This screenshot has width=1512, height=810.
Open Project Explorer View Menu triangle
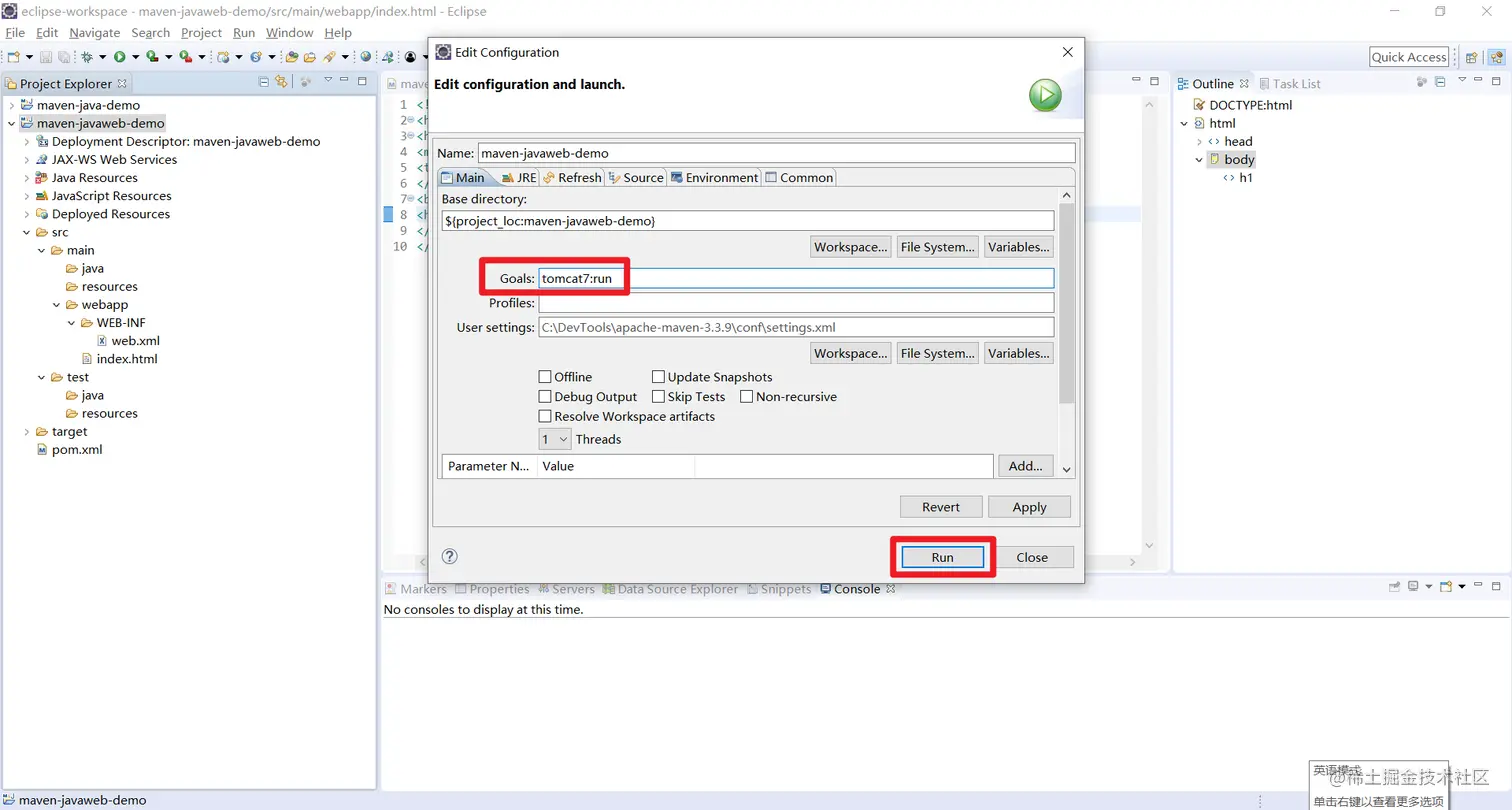(x=328, y=79)
